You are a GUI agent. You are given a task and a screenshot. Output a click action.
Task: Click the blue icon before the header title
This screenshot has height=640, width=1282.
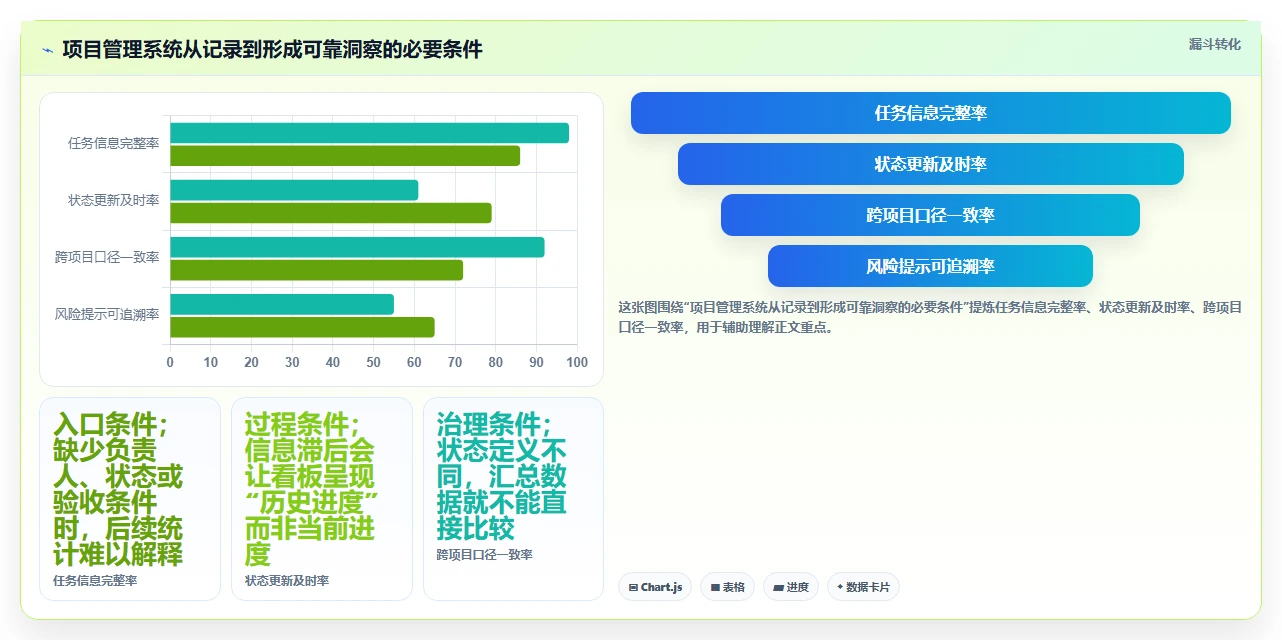point(47,50)
